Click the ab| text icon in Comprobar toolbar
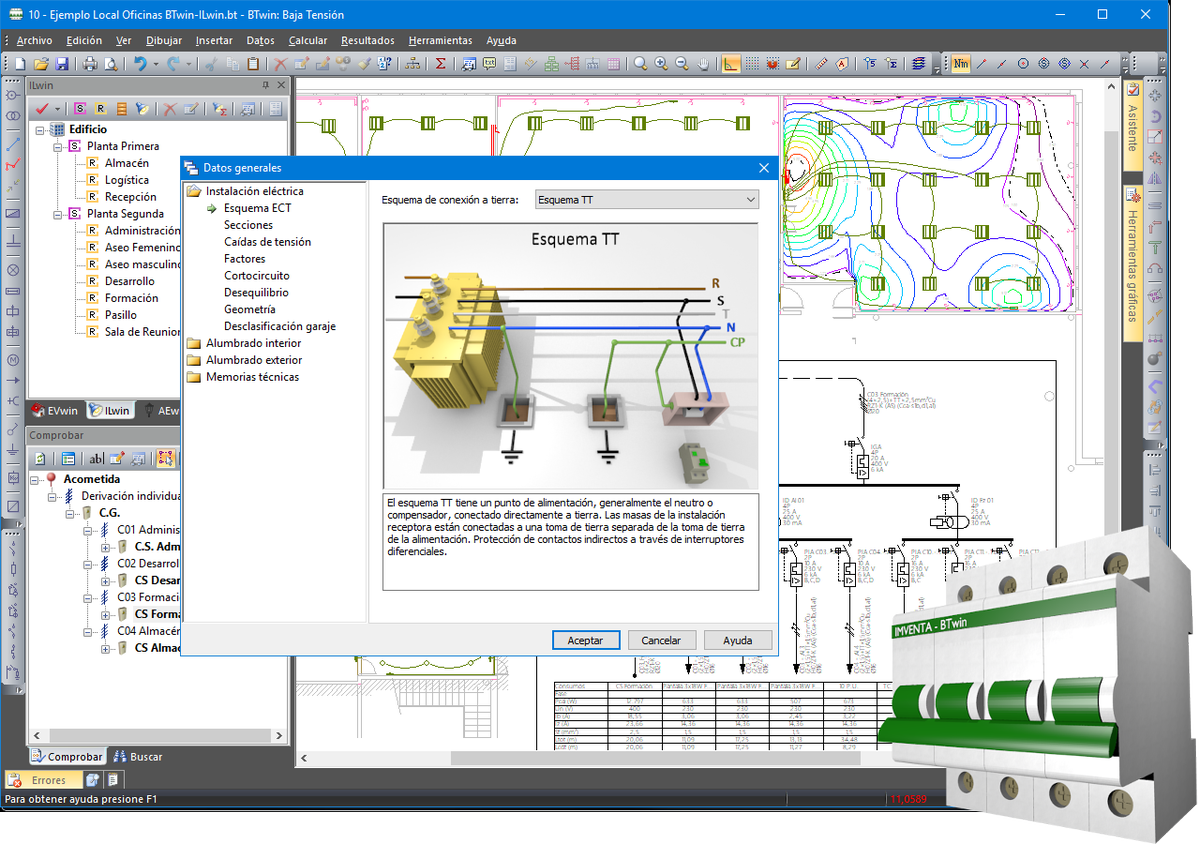This screenshot has height=844, width=1200. pos(96,459)
